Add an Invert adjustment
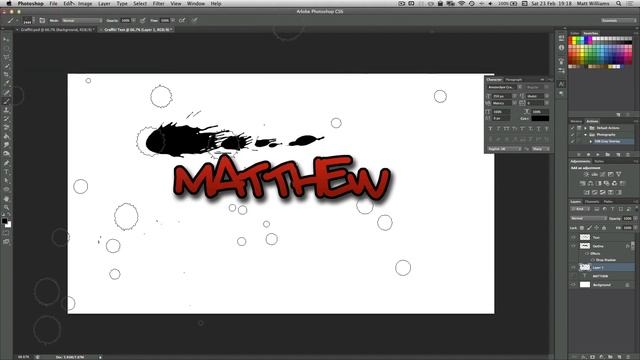The width and height of the screenshot is (640, 360). point(587,192)
